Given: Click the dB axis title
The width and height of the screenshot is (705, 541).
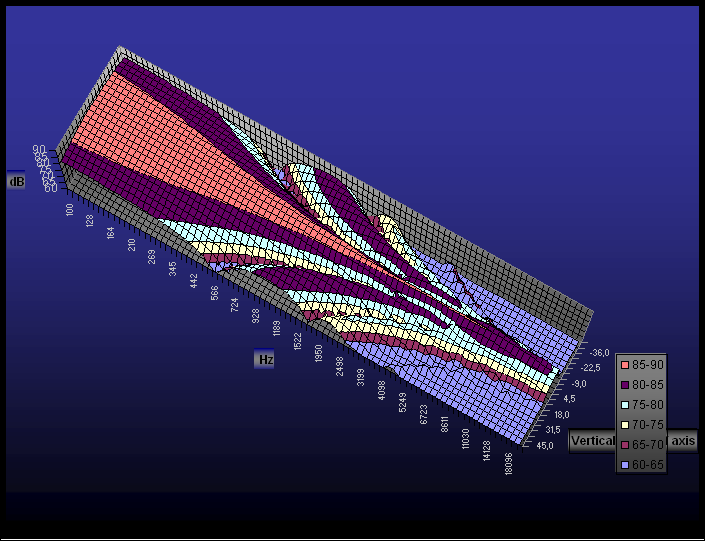Looking at the screenshot, I should click(x=16, y=181).
